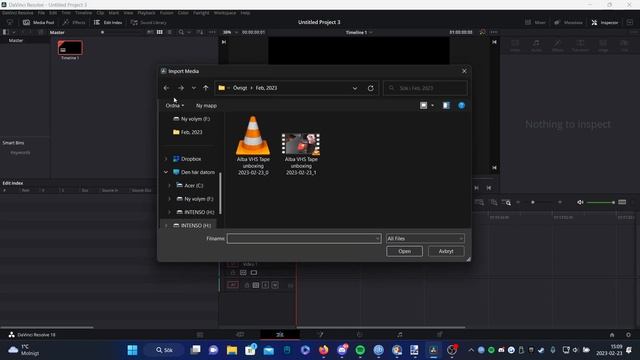Open the Effects panel
The image size is (640, 360).
click(74, 22)
